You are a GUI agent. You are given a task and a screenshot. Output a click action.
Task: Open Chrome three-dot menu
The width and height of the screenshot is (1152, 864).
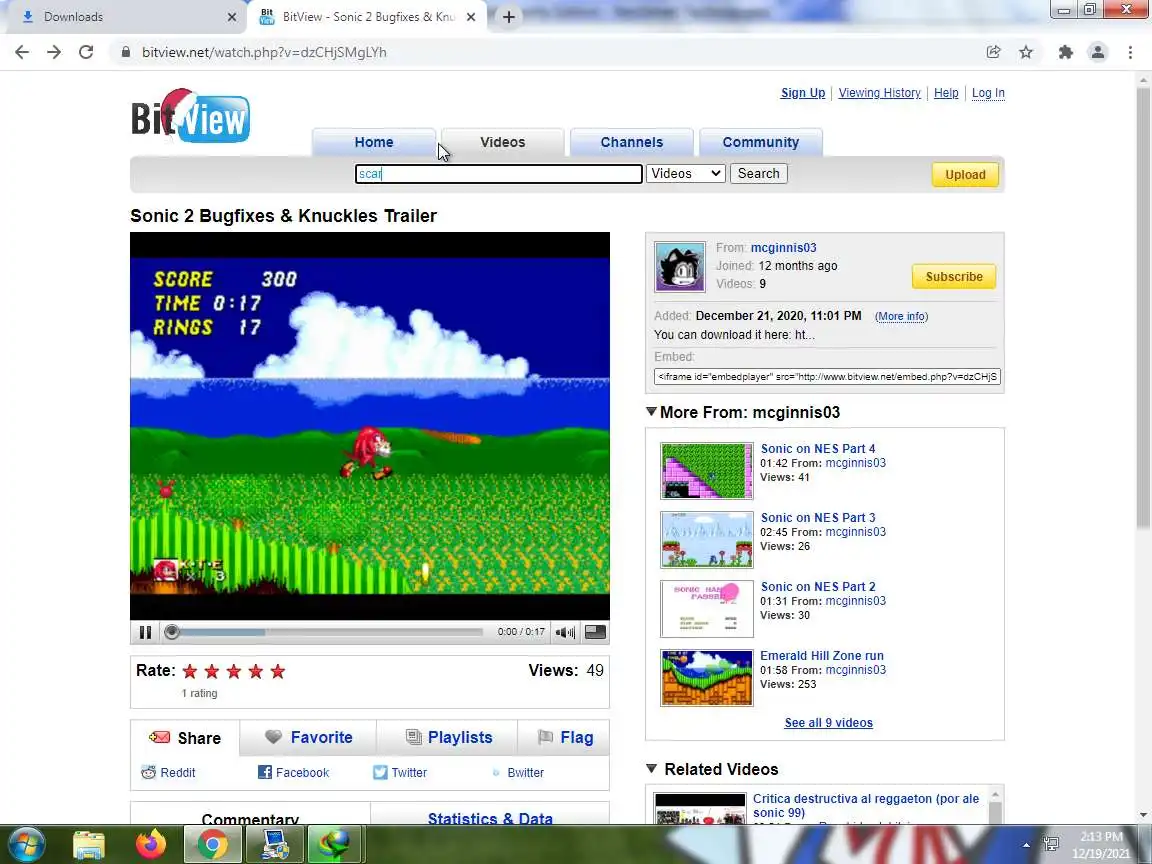(x=1130, y=52)
